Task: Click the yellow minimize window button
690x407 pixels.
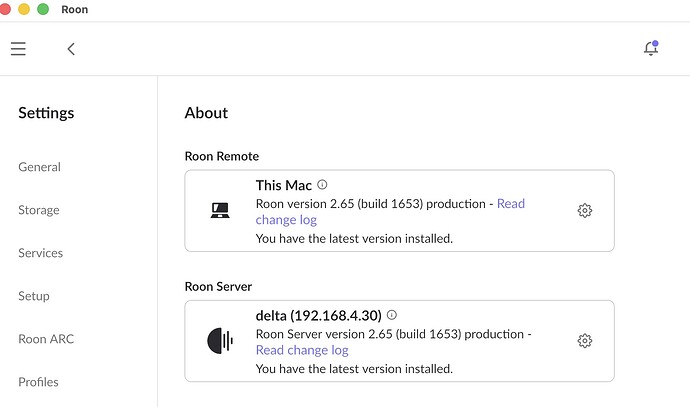Action: point(24,9)
